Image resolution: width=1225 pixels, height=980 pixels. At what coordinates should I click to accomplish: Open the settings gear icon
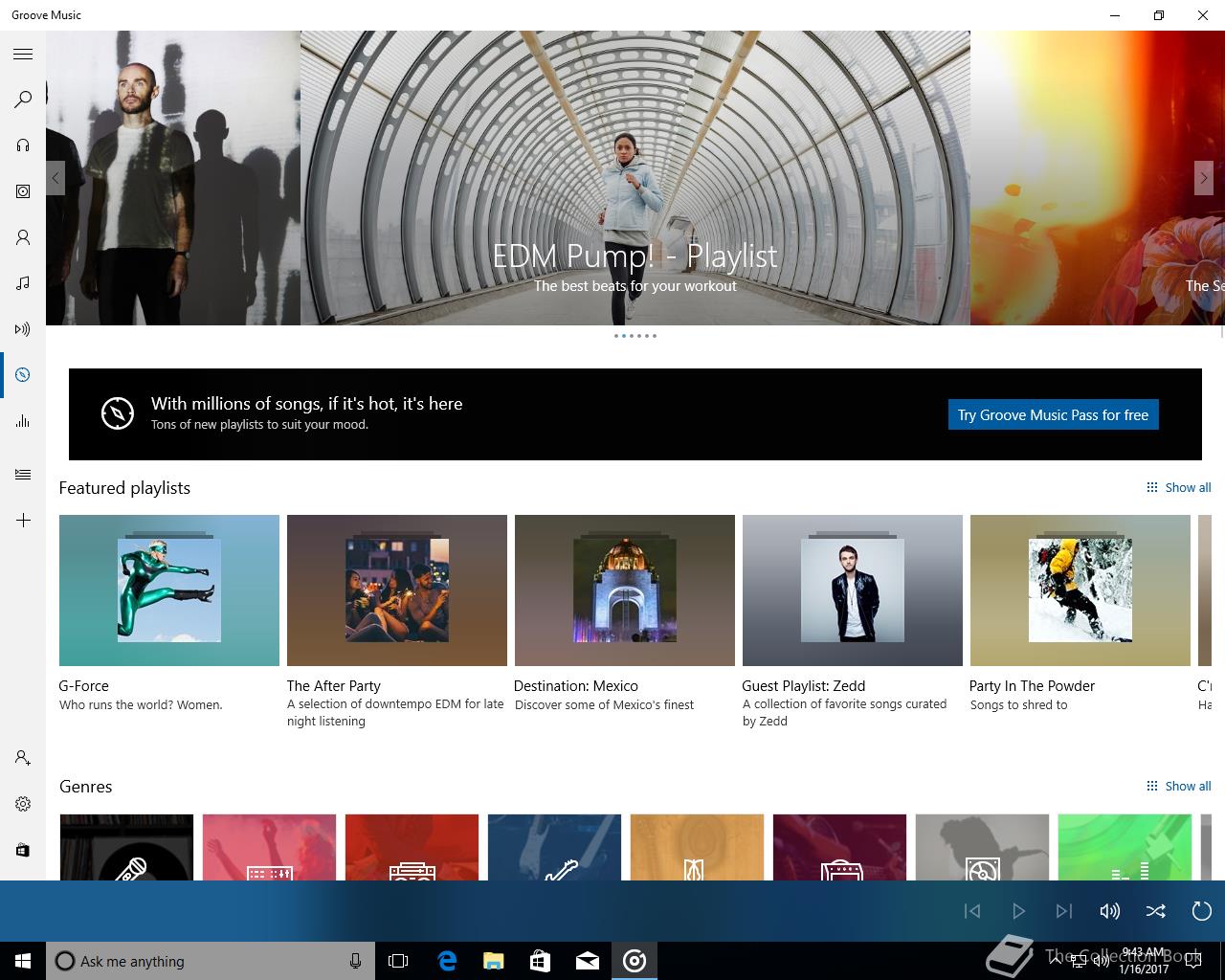tap(23, 804)
